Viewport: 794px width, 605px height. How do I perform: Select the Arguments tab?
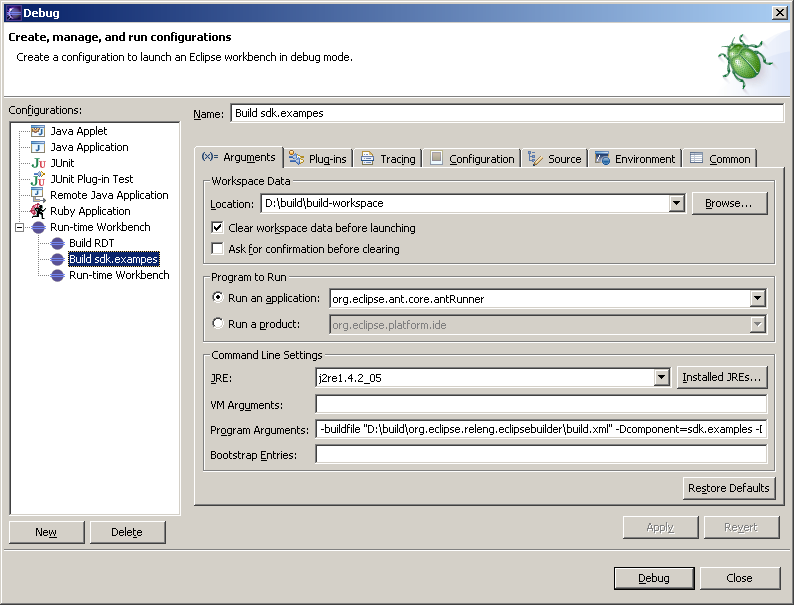239,157
